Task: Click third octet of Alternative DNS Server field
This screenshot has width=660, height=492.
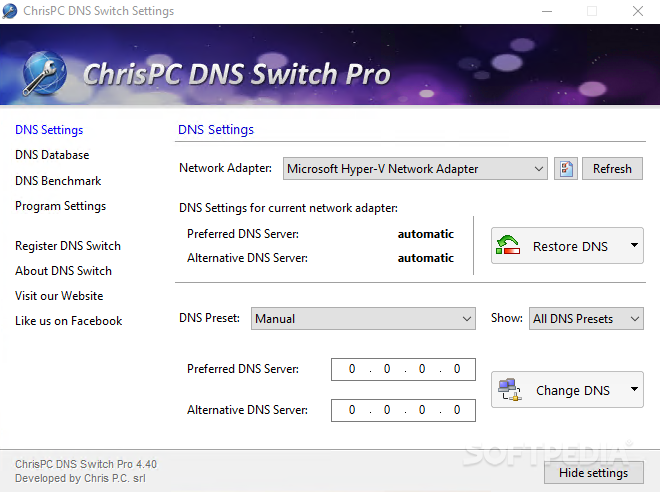Action: pyautogui.click(x=422, y=410)
